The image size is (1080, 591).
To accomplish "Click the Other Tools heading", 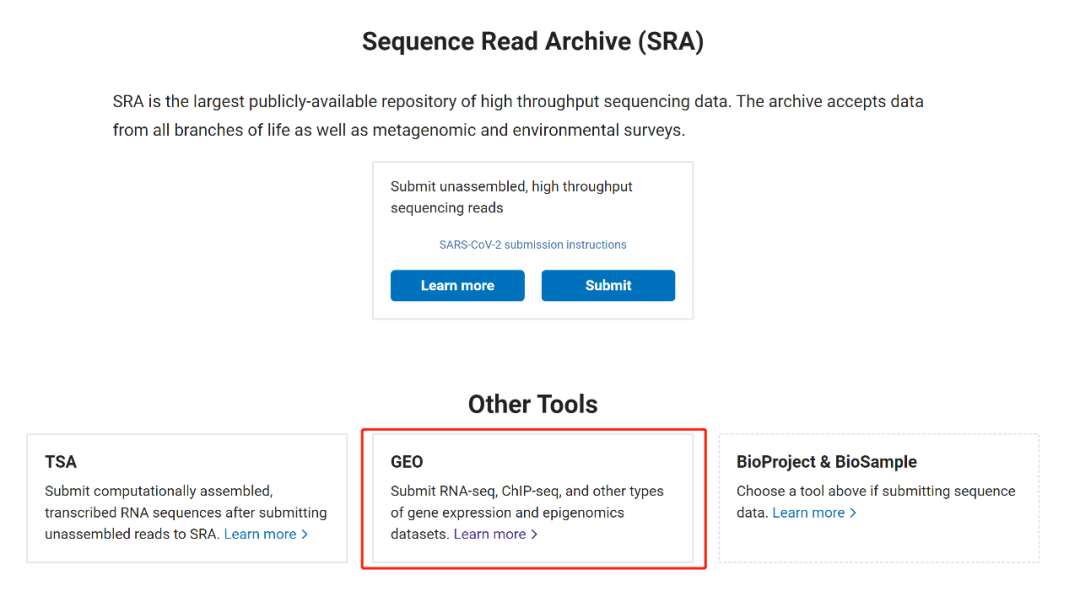I will tap(533, 404).
